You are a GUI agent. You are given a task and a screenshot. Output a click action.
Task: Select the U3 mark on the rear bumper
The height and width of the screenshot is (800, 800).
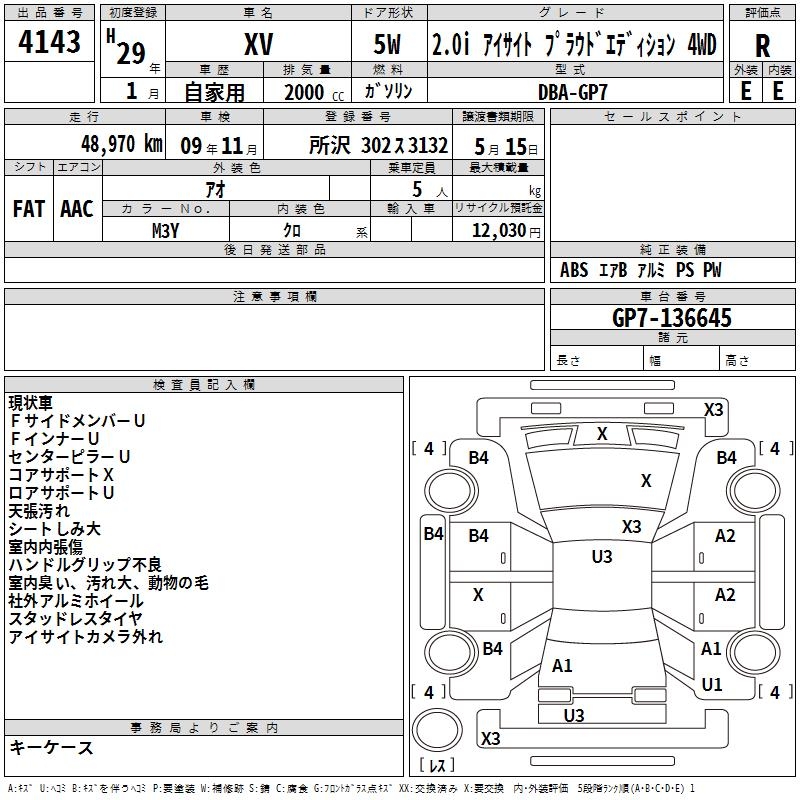574,715
